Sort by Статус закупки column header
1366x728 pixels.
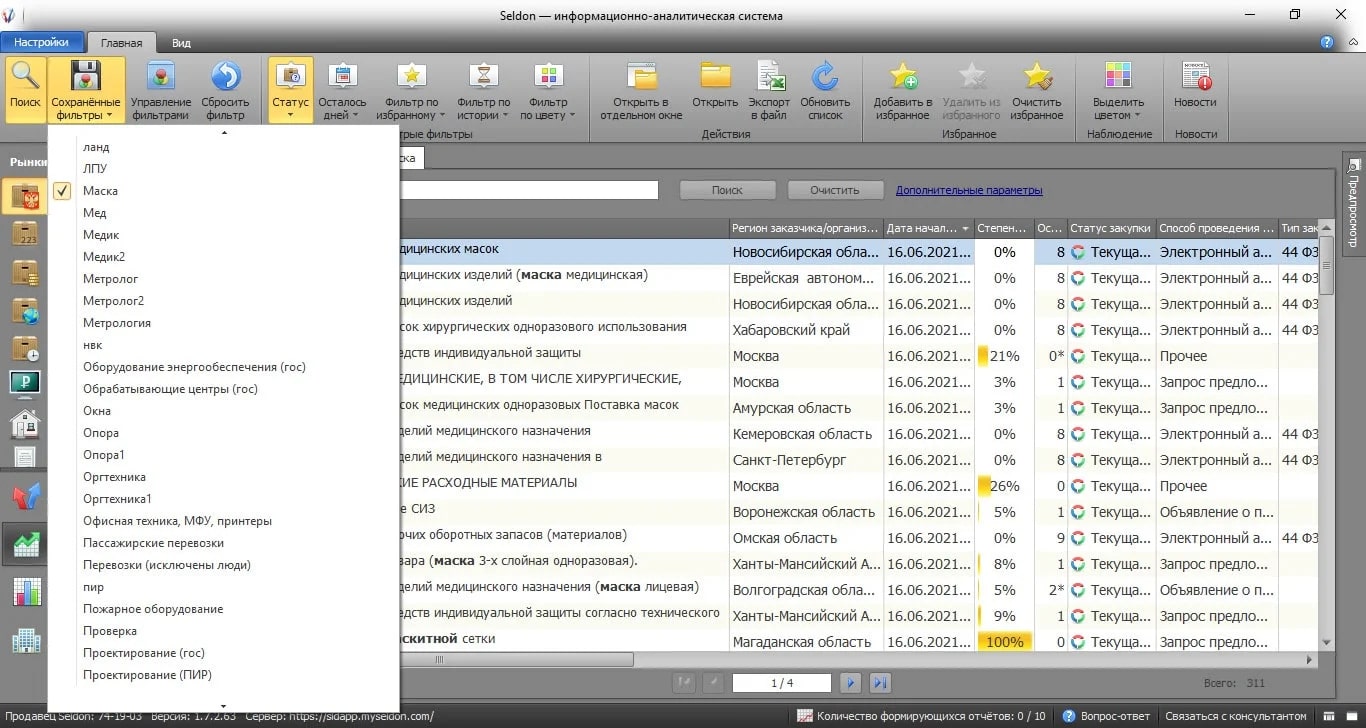(x=1111, y=228)
